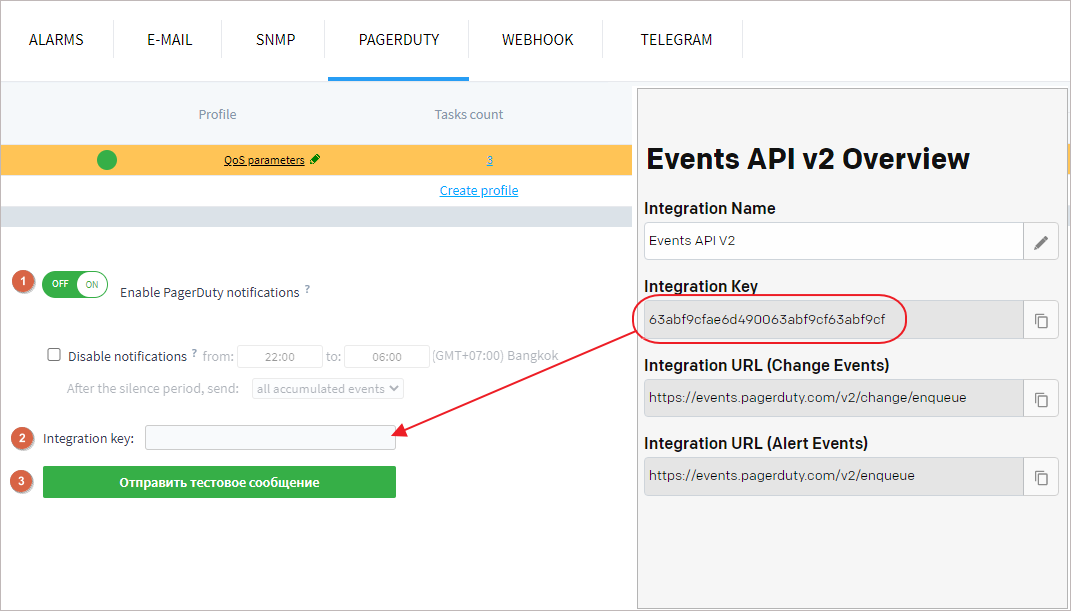The width and height of the screenshot is (1071, 611).
Task: Click the Create profile link
Action: click(479, 191)
